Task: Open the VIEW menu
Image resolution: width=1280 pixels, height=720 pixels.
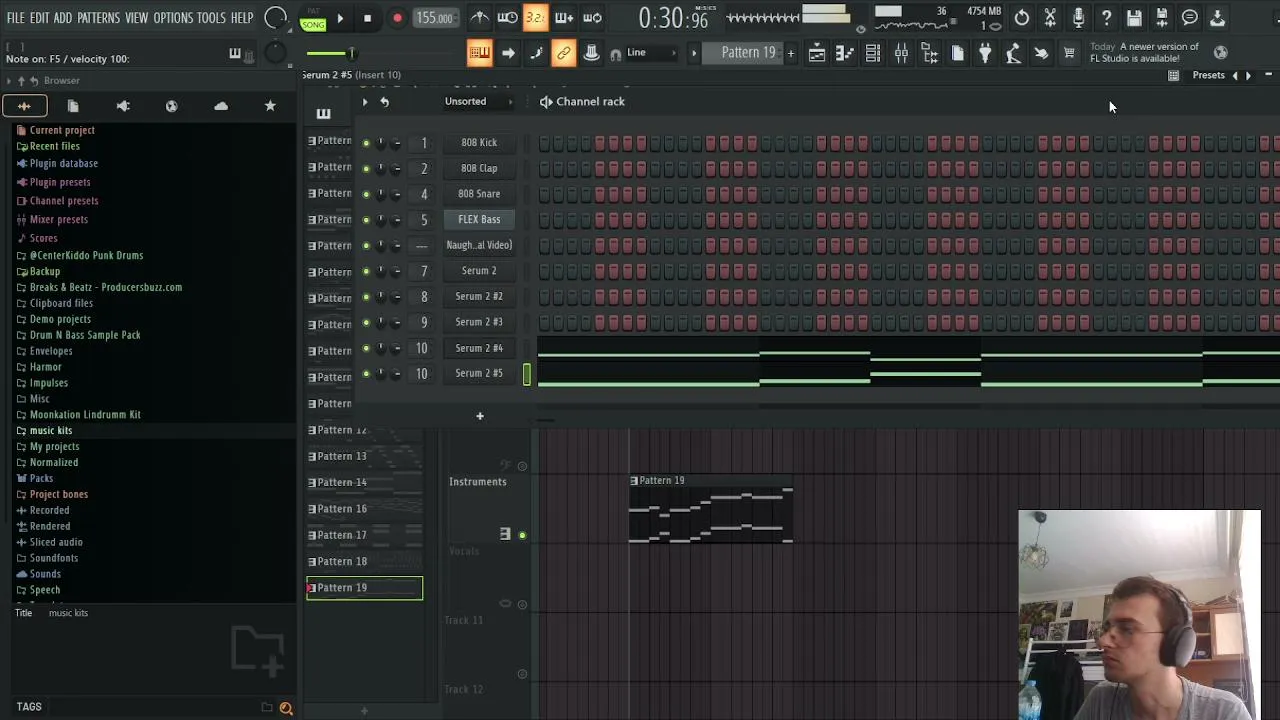Action: coord(137,18)
